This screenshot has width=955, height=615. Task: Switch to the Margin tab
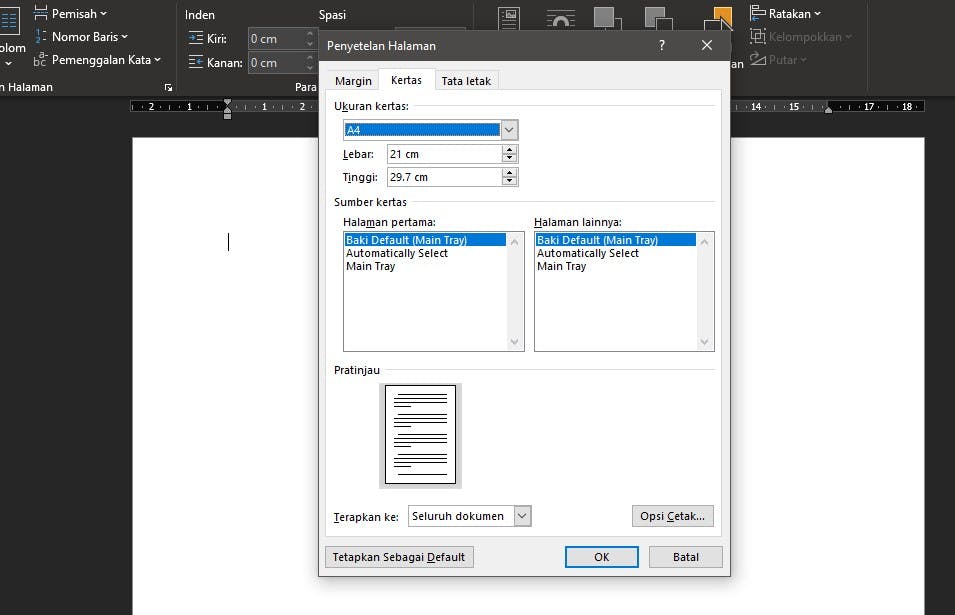pos(353,81)
